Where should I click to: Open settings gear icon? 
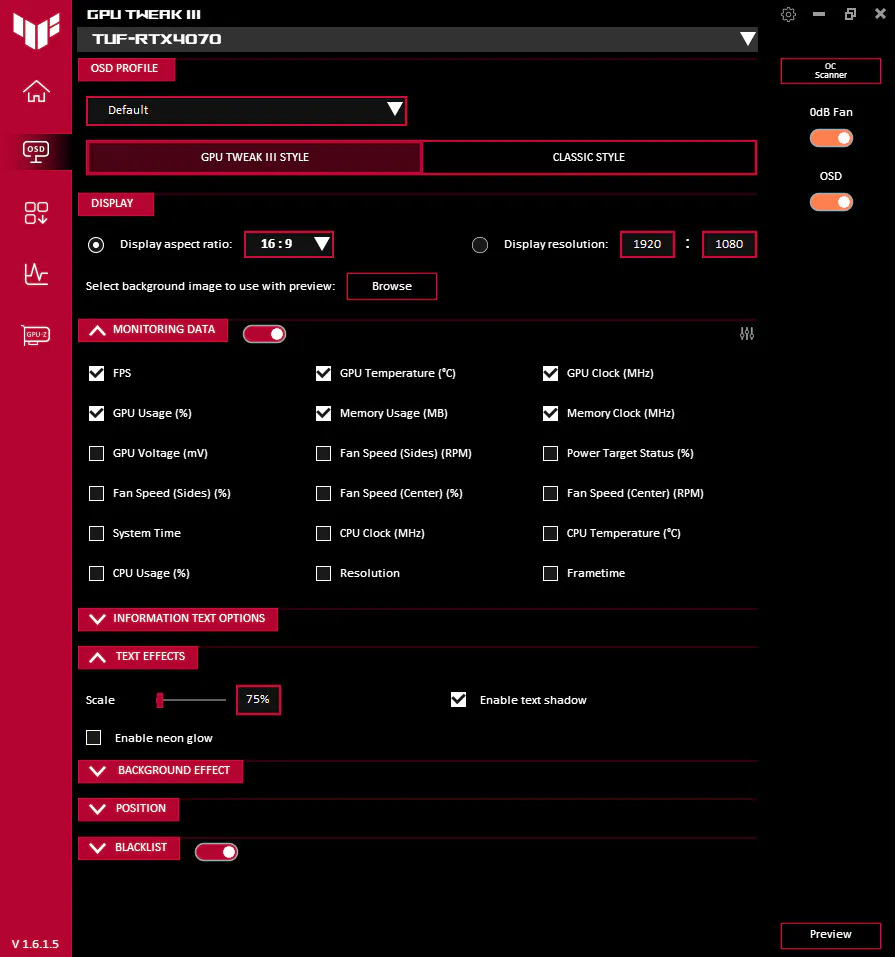click(788, 14)
